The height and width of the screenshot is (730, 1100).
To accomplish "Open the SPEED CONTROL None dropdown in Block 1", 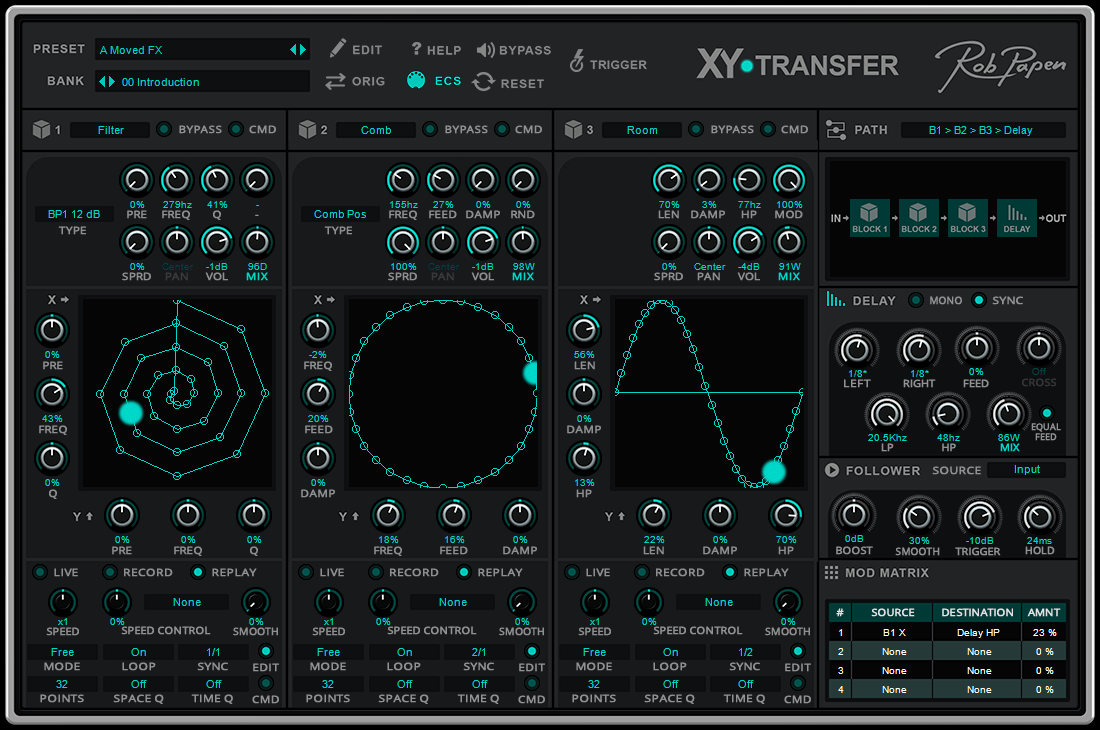I will pyautogui.click(x=185, y=601).
